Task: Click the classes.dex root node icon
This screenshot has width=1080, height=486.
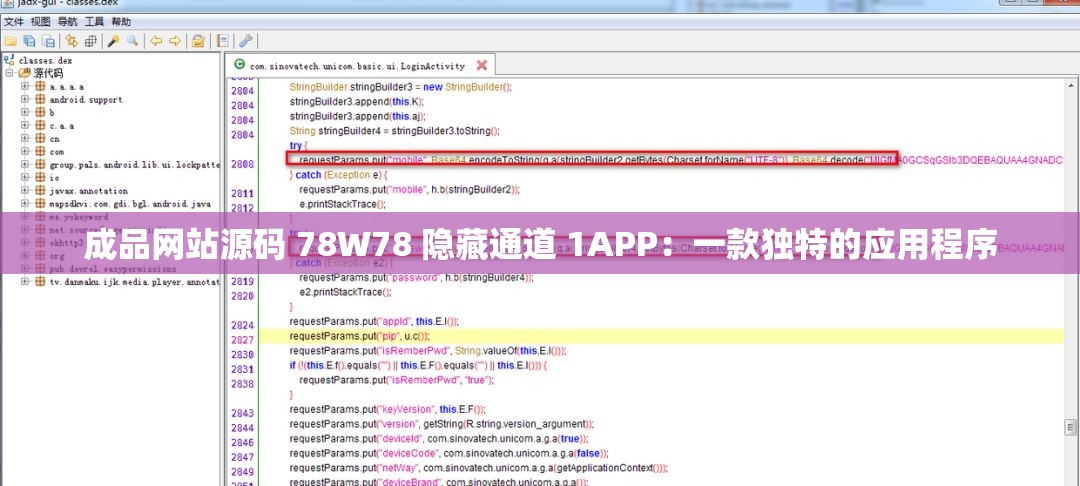Action: point(9,60)
